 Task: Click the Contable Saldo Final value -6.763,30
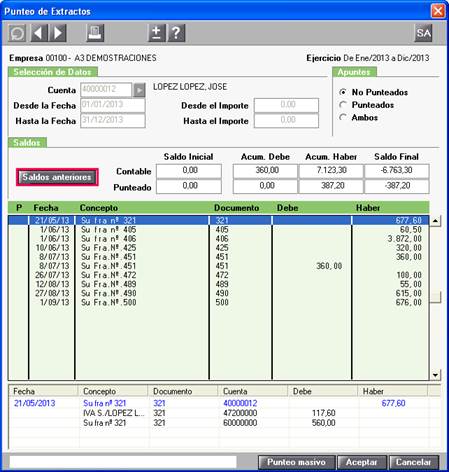pos(397,171)
